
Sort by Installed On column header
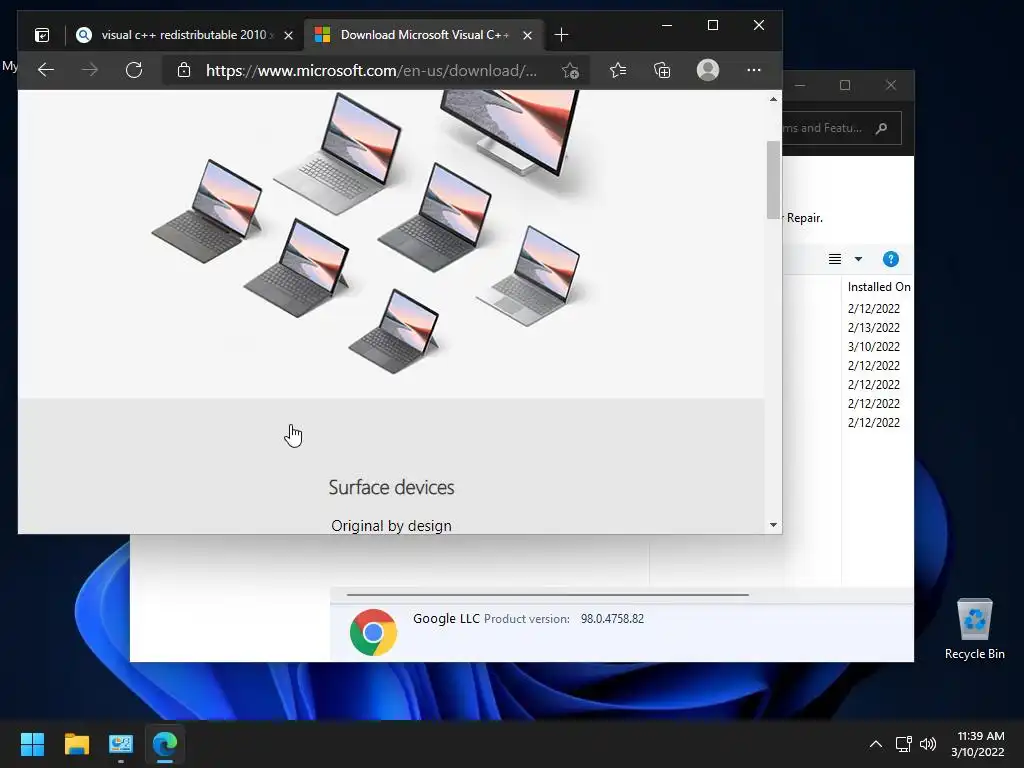(x=878, y=287)
